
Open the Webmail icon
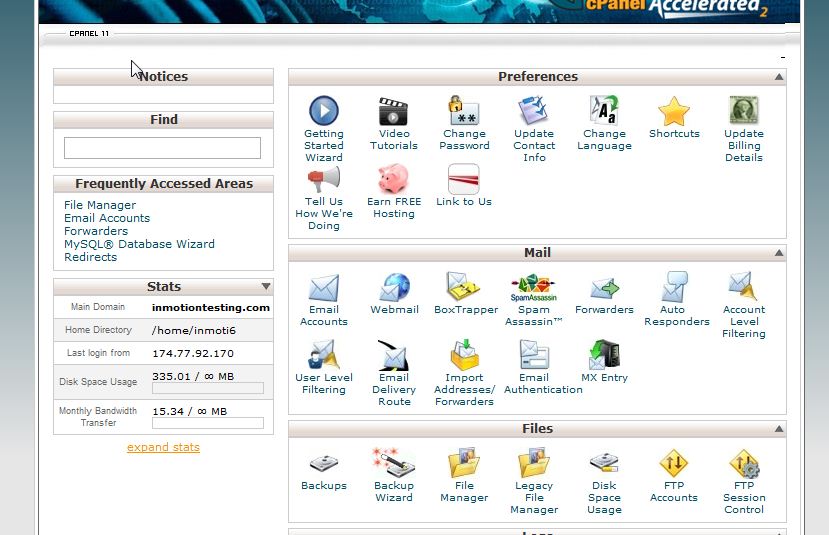pyautogui.click(x=394, y=288)
